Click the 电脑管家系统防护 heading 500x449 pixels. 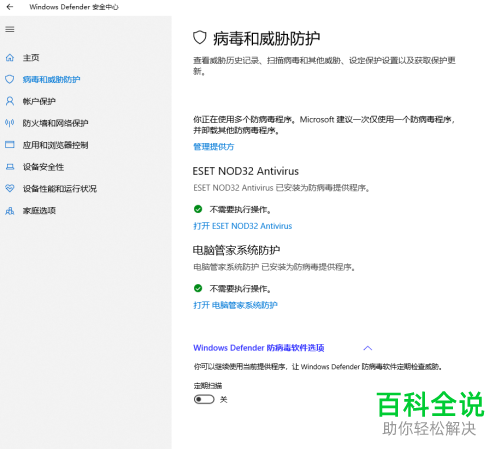[x=236, y=250]
